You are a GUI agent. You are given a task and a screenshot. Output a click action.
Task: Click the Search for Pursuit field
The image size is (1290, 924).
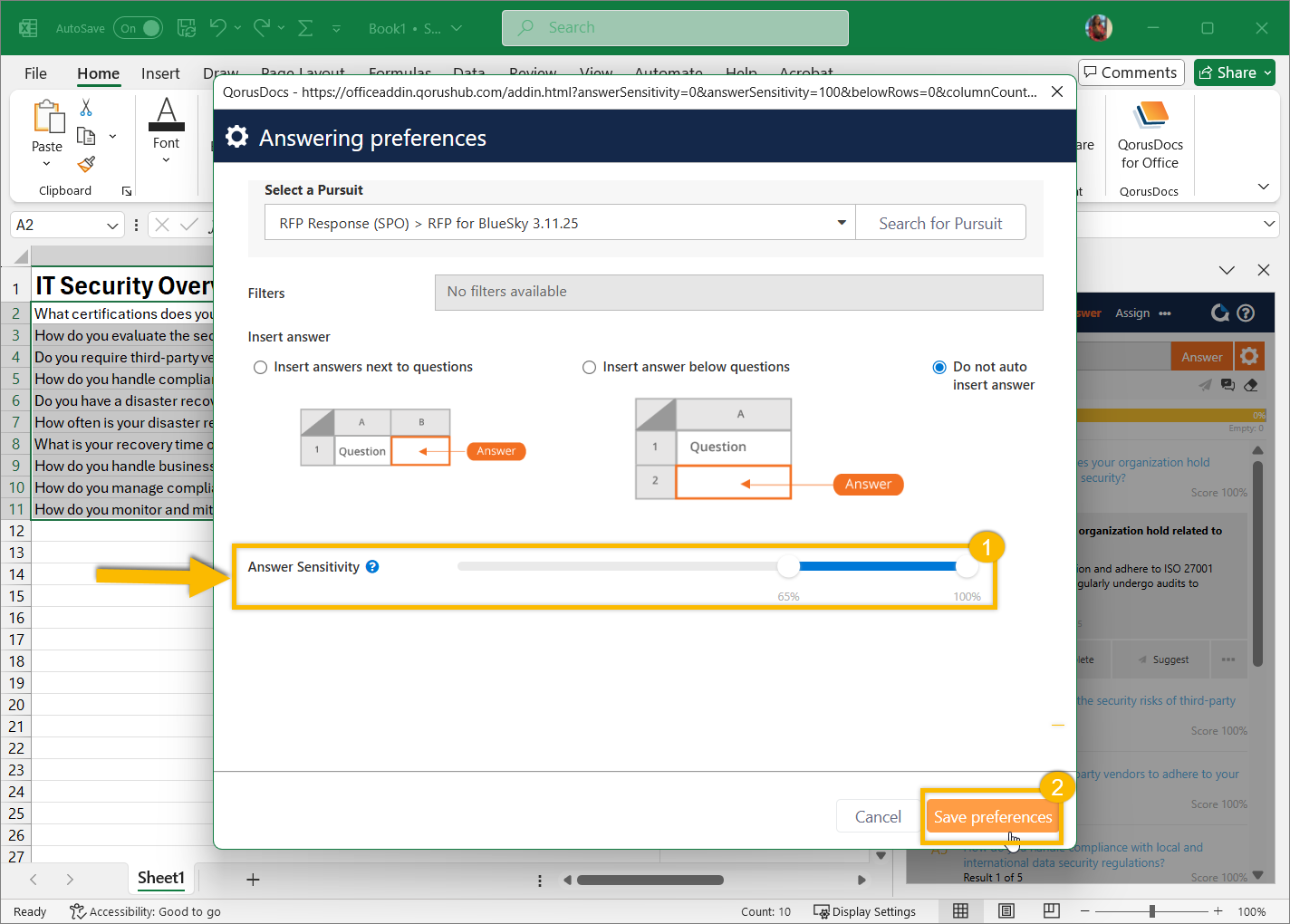940,223
